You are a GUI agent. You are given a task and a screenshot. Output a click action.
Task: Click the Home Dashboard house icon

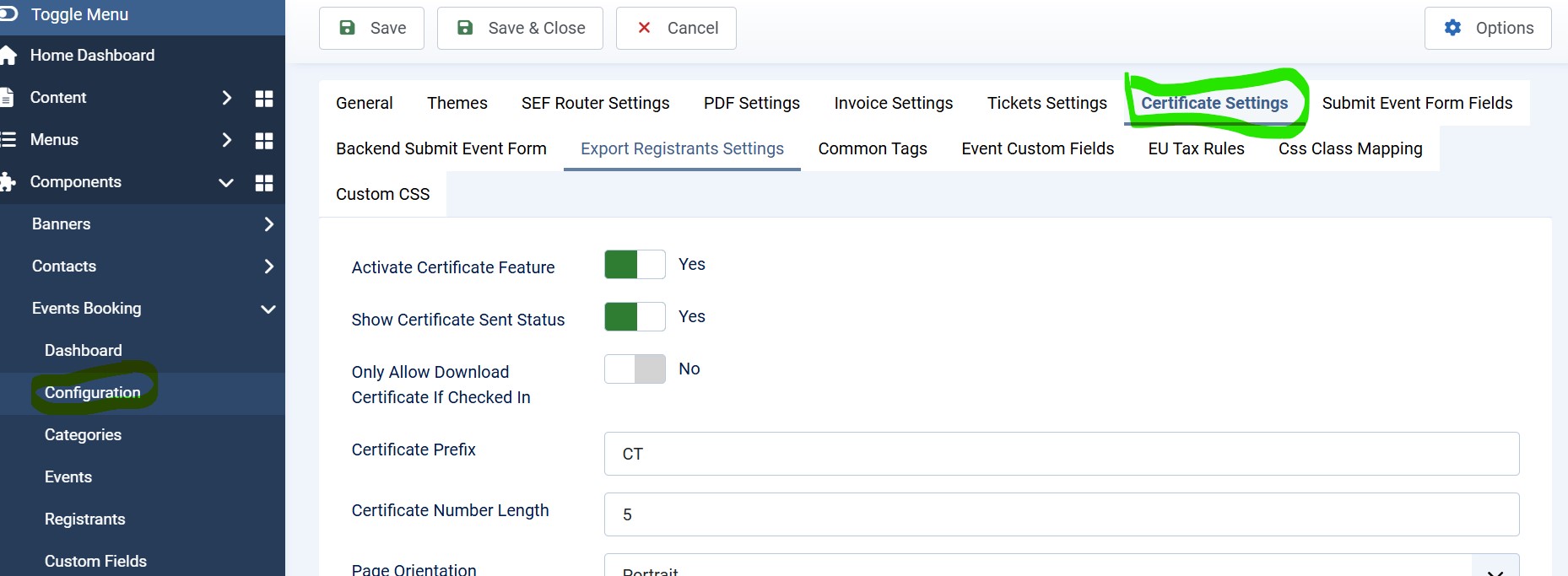coord(8,56)
